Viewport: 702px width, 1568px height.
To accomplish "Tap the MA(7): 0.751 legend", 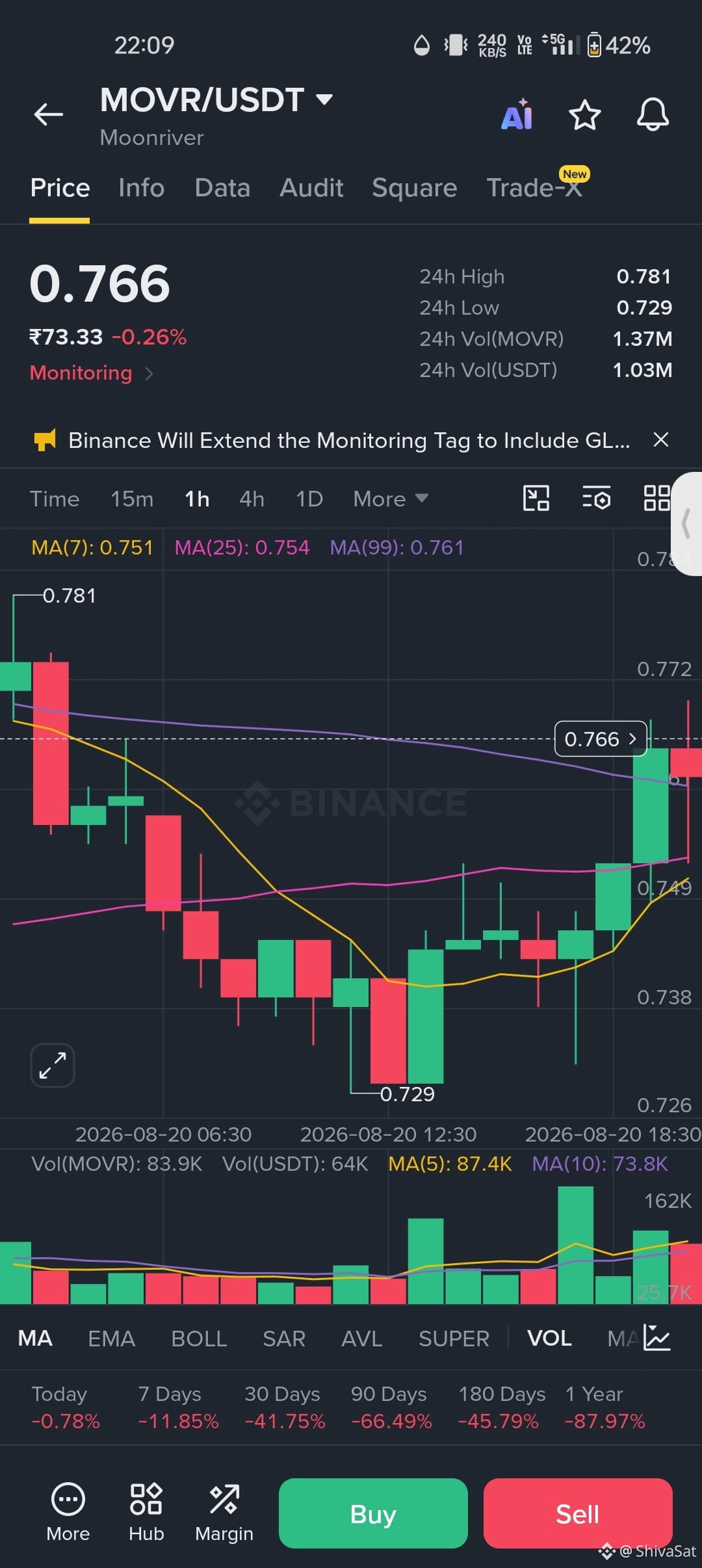I will [x=92, y=547].
